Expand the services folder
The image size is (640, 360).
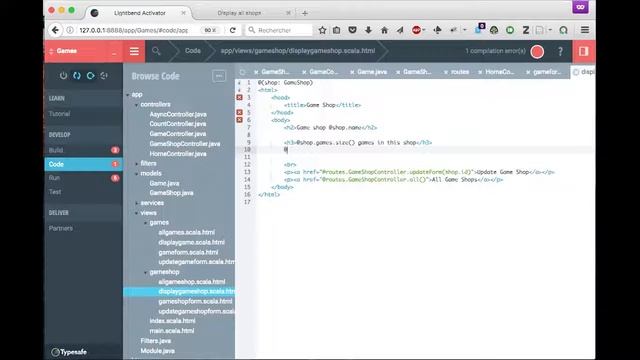coord(137,203)
